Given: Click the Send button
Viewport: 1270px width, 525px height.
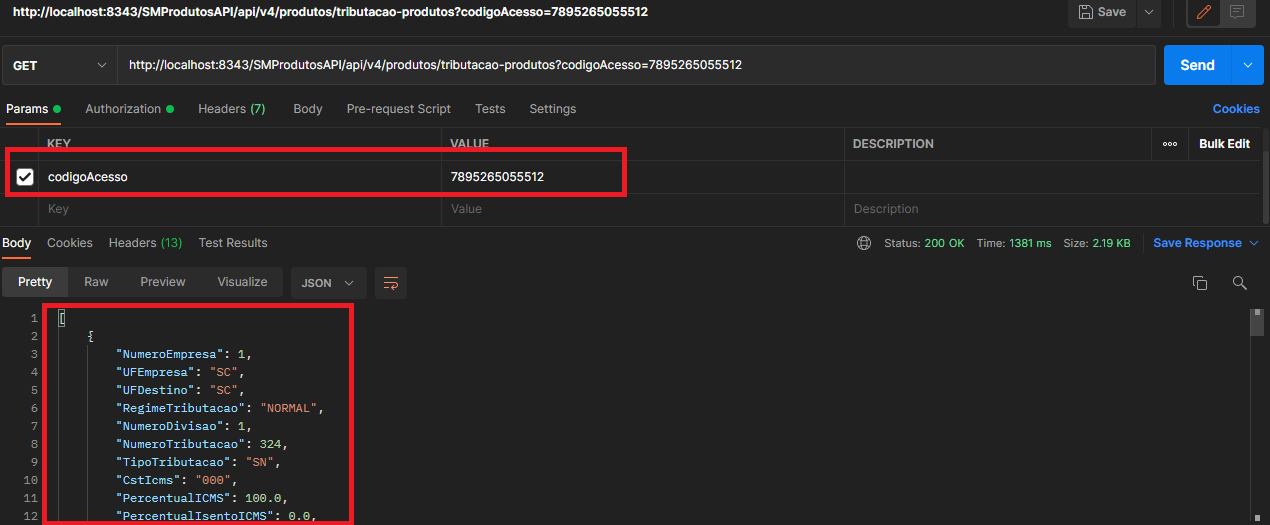Looking at the screenshot, I should click(x=1197, y=65).
